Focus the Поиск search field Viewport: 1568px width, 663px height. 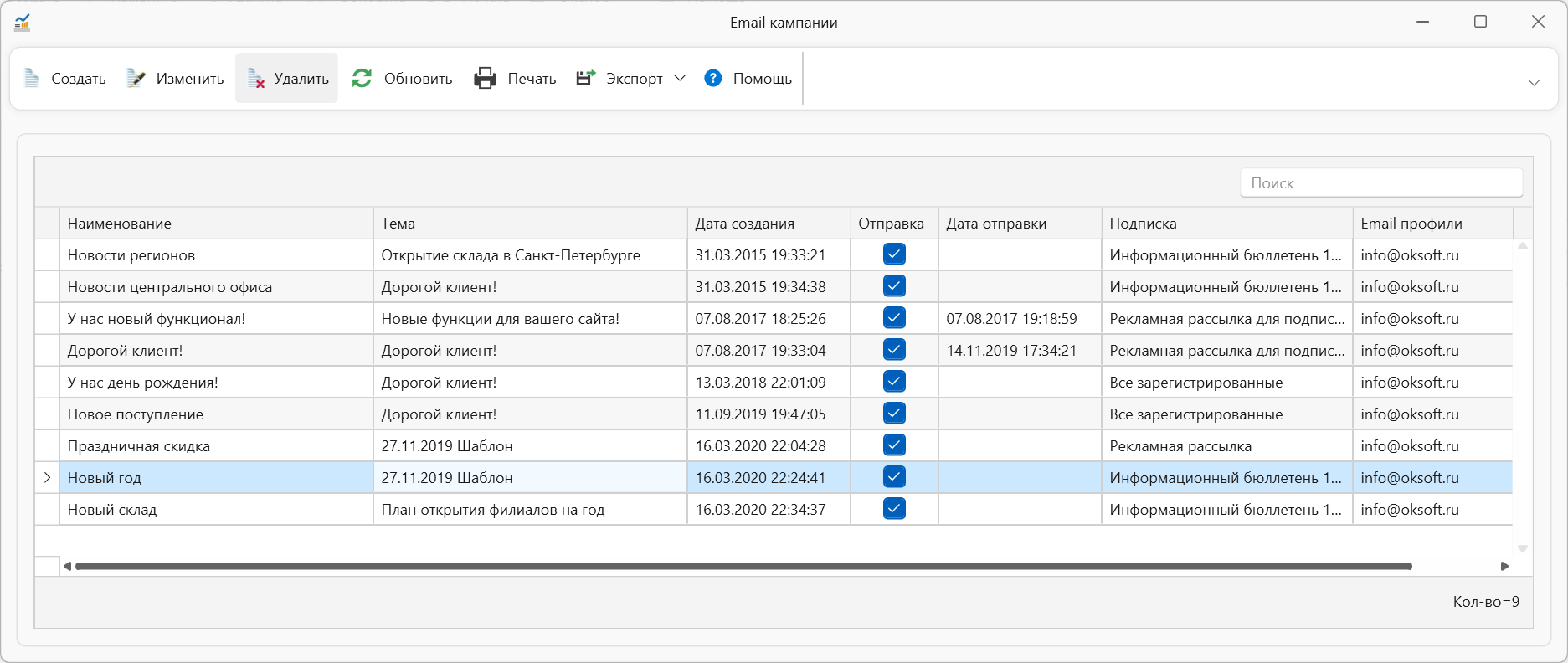[x=1381, y=183]
